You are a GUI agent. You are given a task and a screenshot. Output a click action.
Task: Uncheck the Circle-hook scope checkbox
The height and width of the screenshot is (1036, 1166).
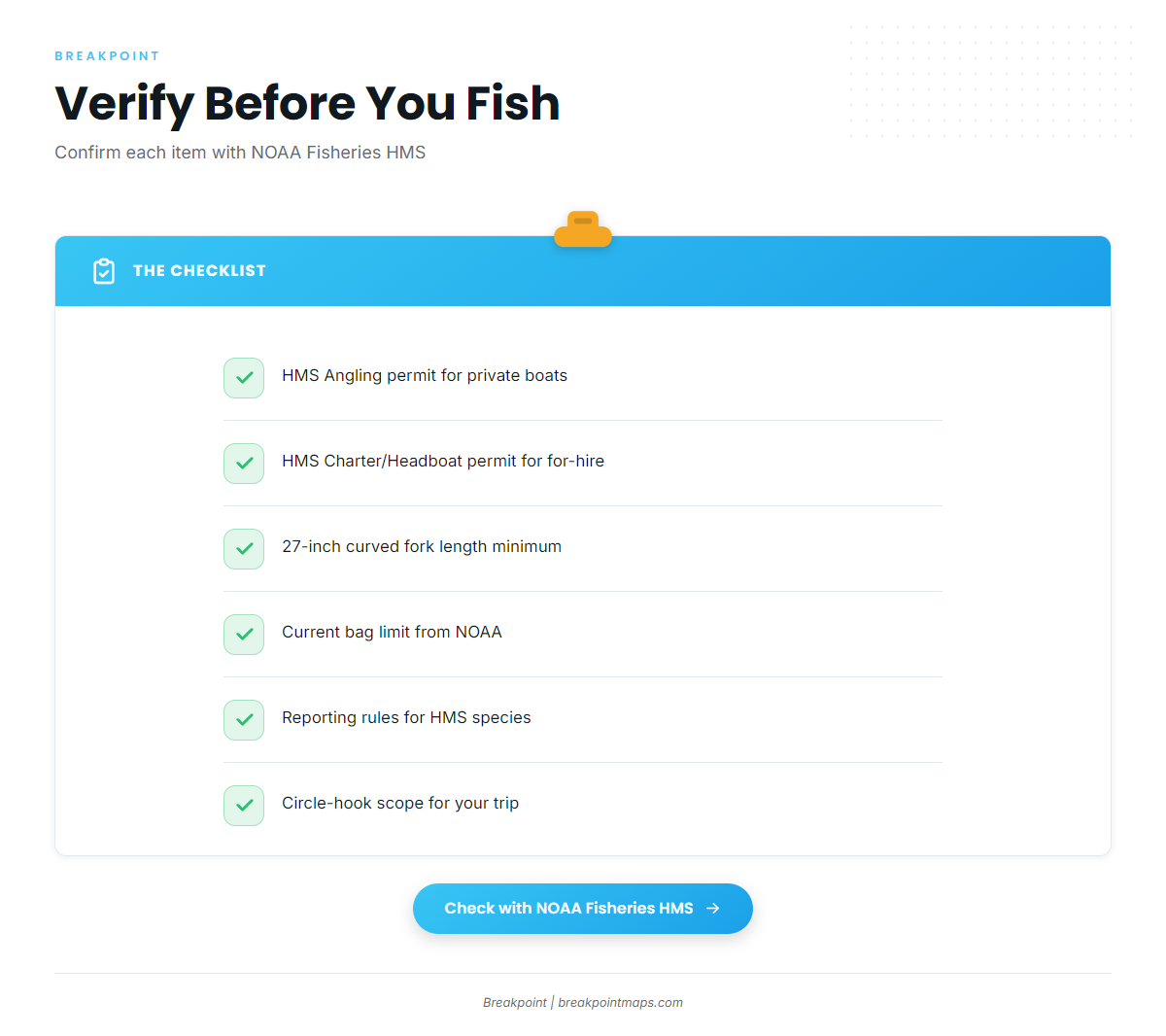[244, 806]
